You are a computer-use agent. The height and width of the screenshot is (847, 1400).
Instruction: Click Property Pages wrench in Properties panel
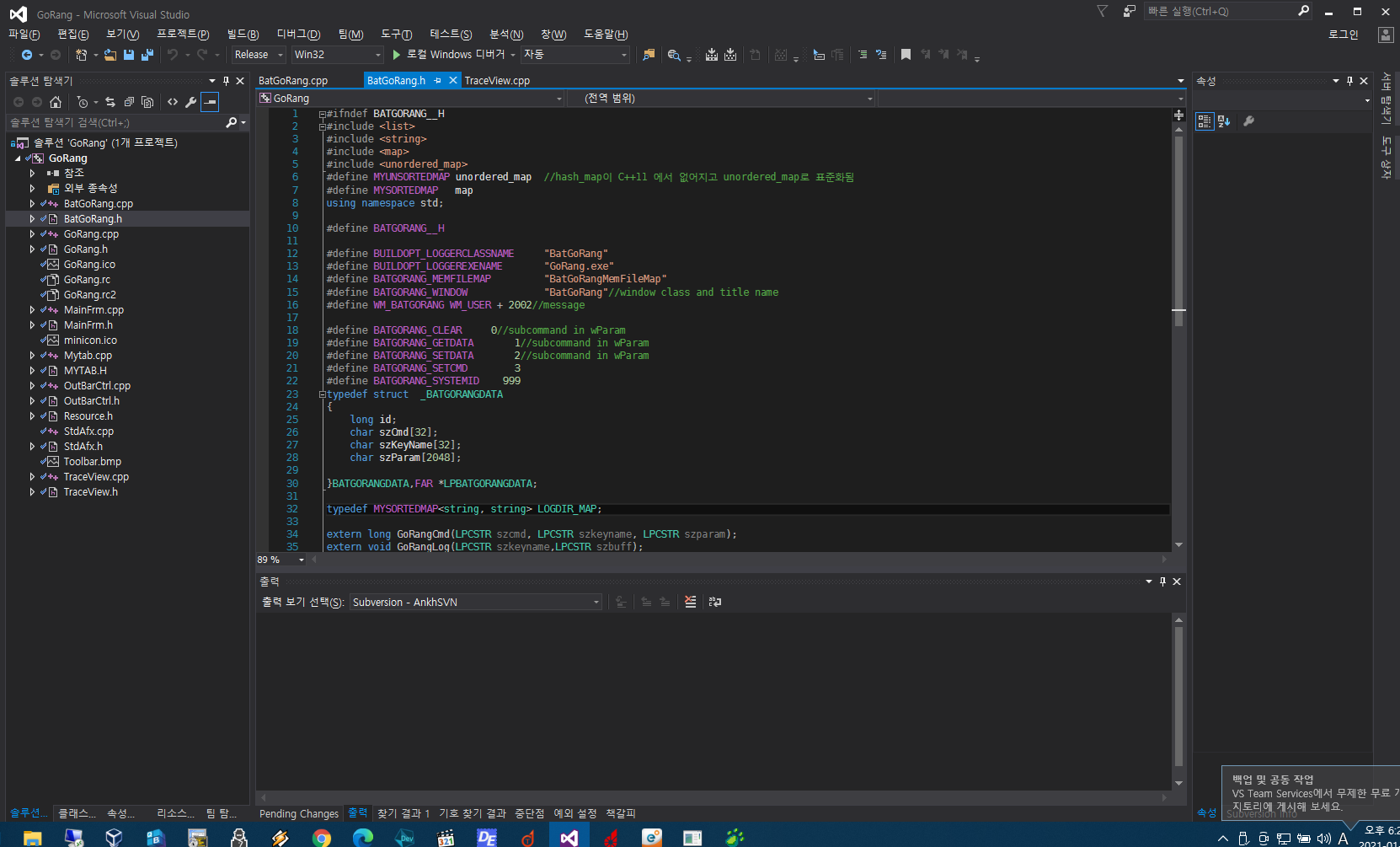coord(1248,121)
